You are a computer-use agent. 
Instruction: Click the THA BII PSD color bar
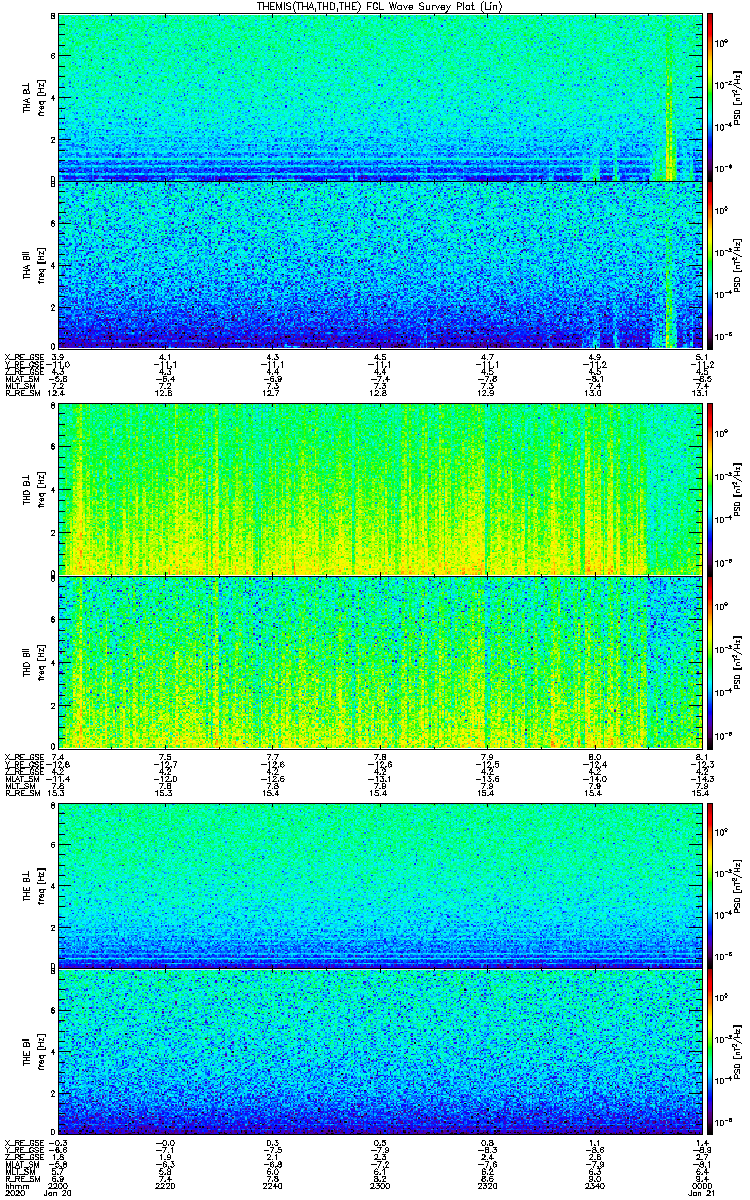point(710,265)
